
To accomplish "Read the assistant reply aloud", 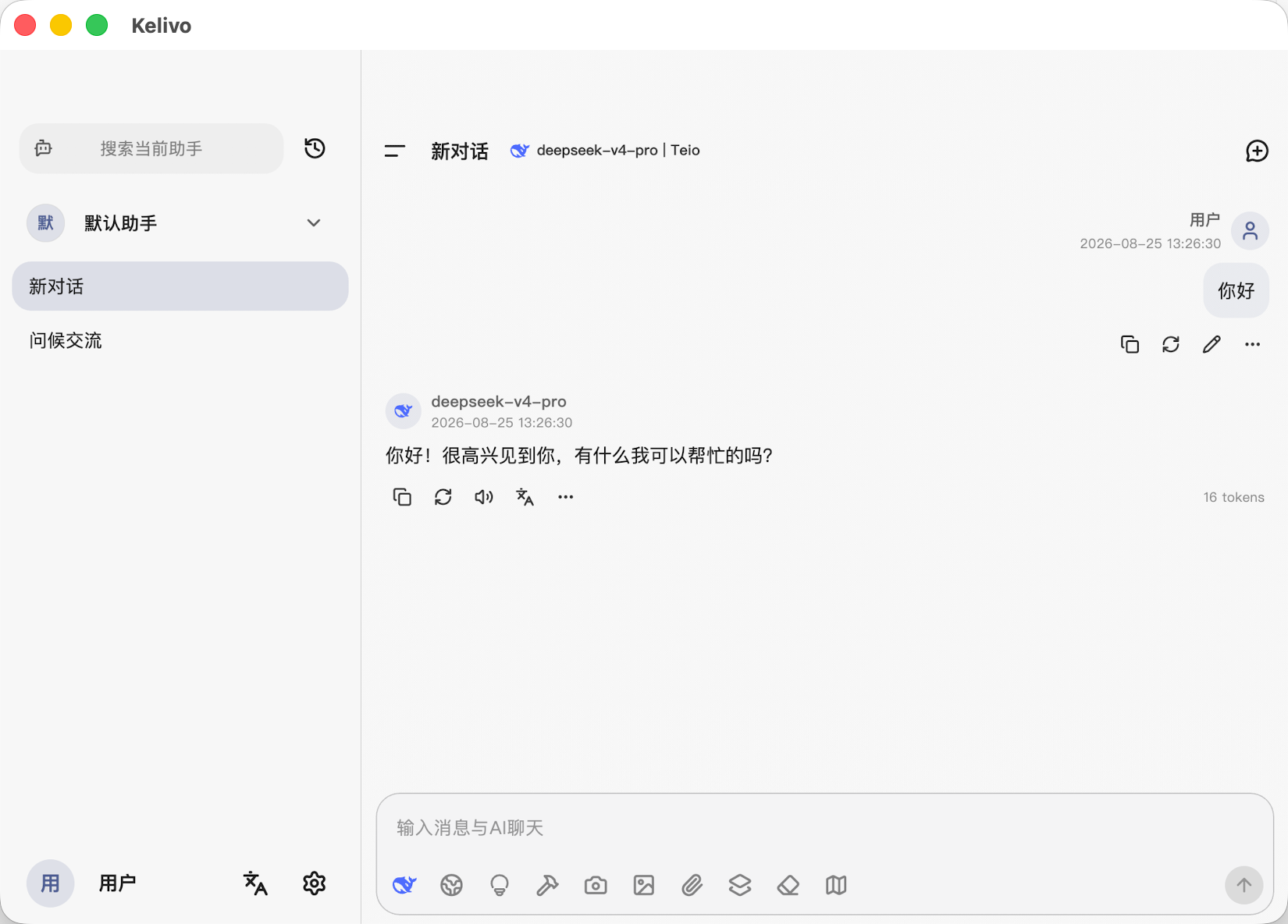I will [484, 497].
